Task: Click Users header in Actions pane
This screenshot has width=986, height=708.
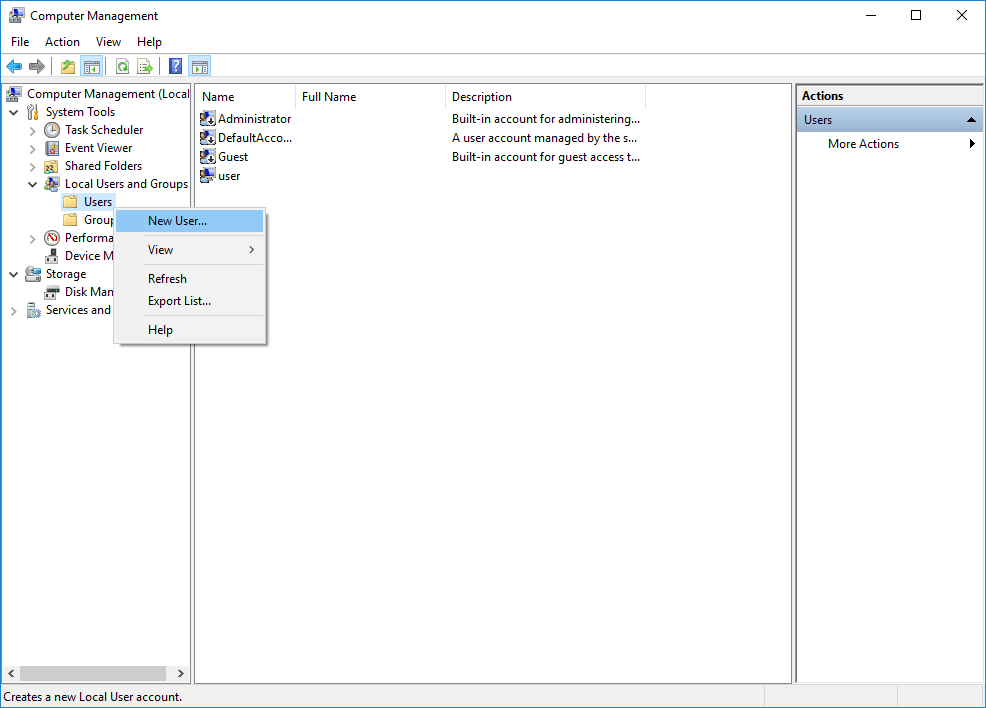Action: (x=889, y=119)
